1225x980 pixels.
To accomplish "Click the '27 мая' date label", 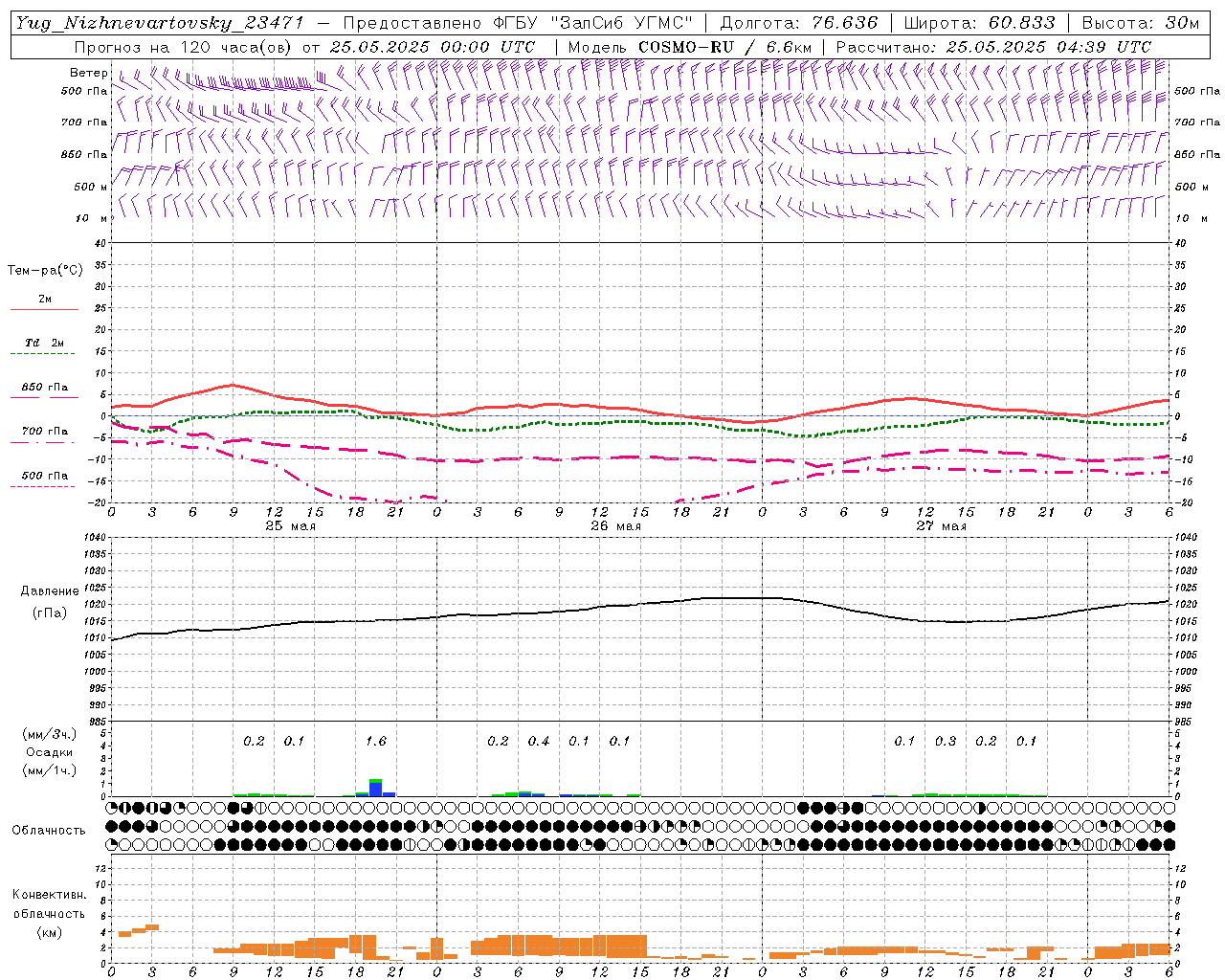I will tap(942, 526).
